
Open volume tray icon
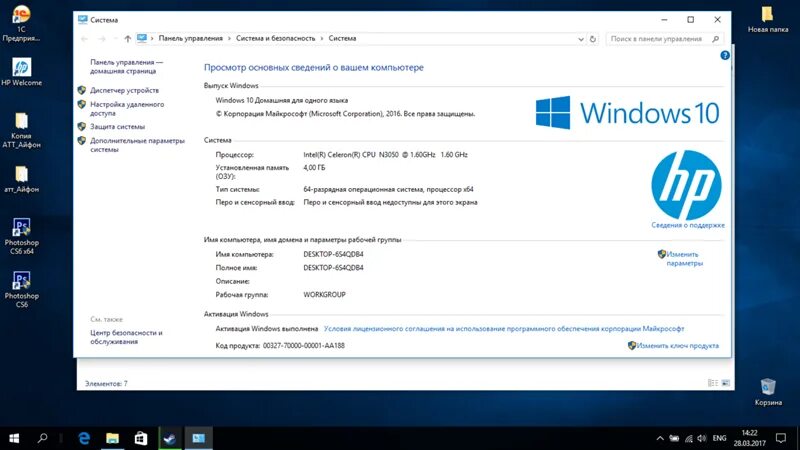point(702,438)
